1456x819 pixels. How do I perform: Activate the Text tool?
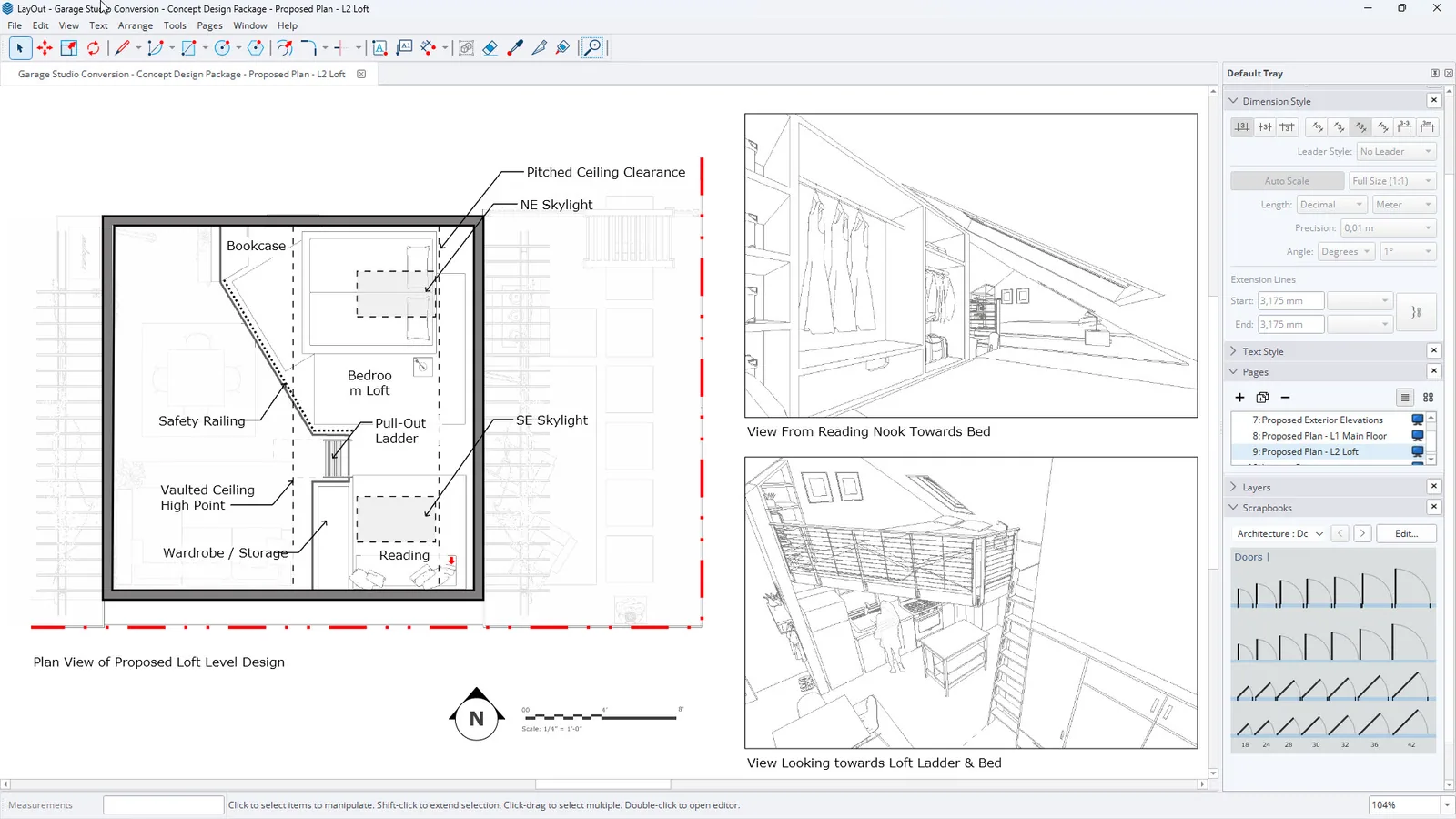coord(379,48)
